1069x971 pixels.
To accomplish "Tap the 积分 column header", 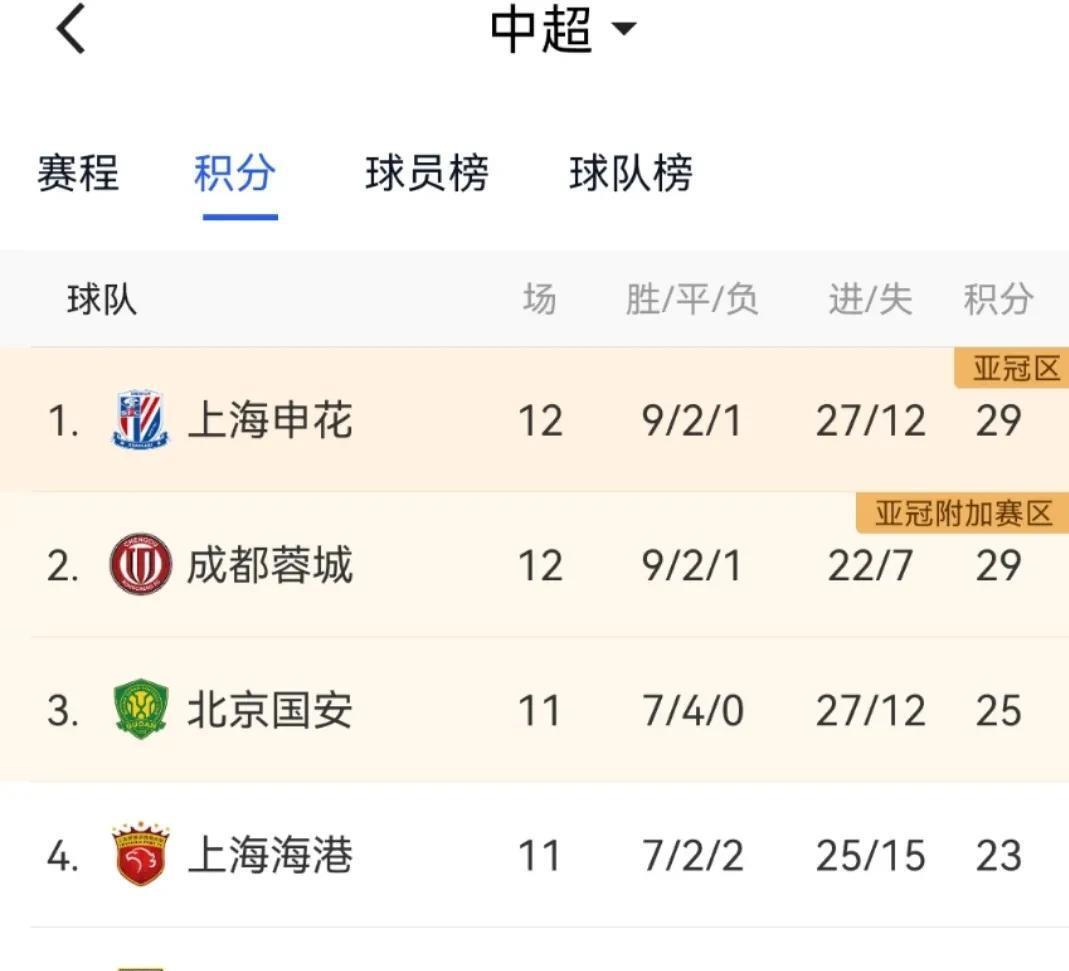I will 998,299.
